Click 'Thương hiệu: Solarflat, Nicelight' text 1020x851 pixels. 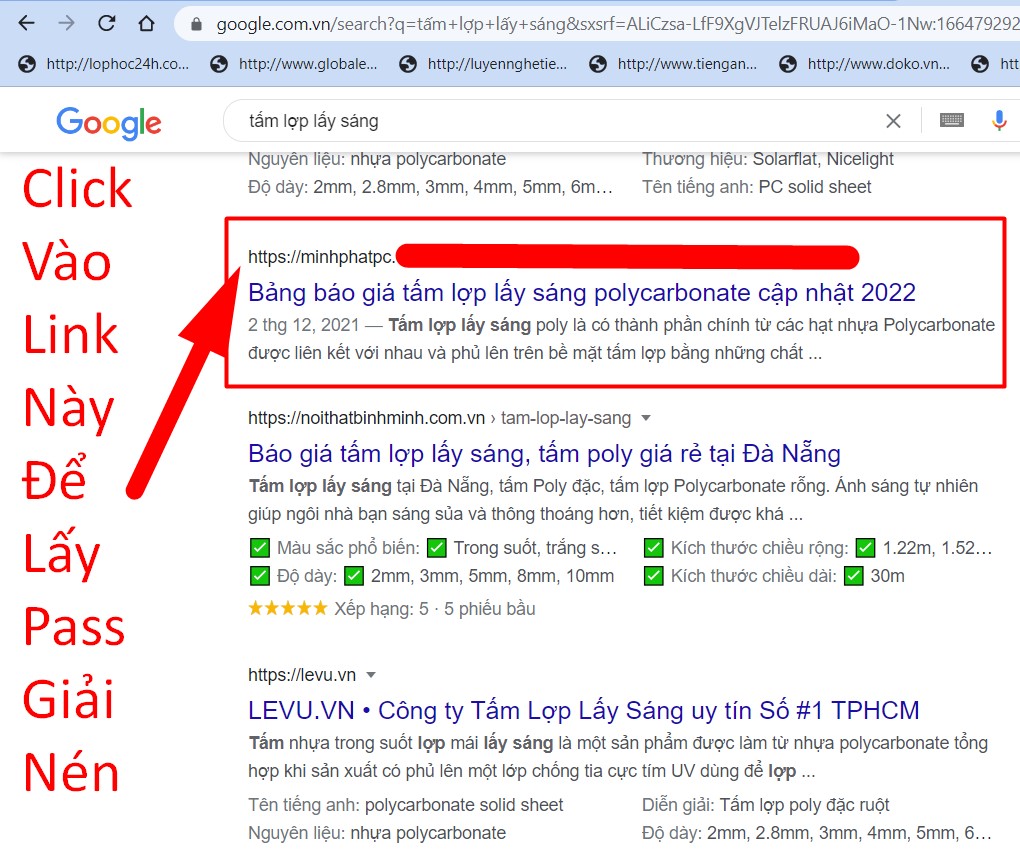point(768,159)
